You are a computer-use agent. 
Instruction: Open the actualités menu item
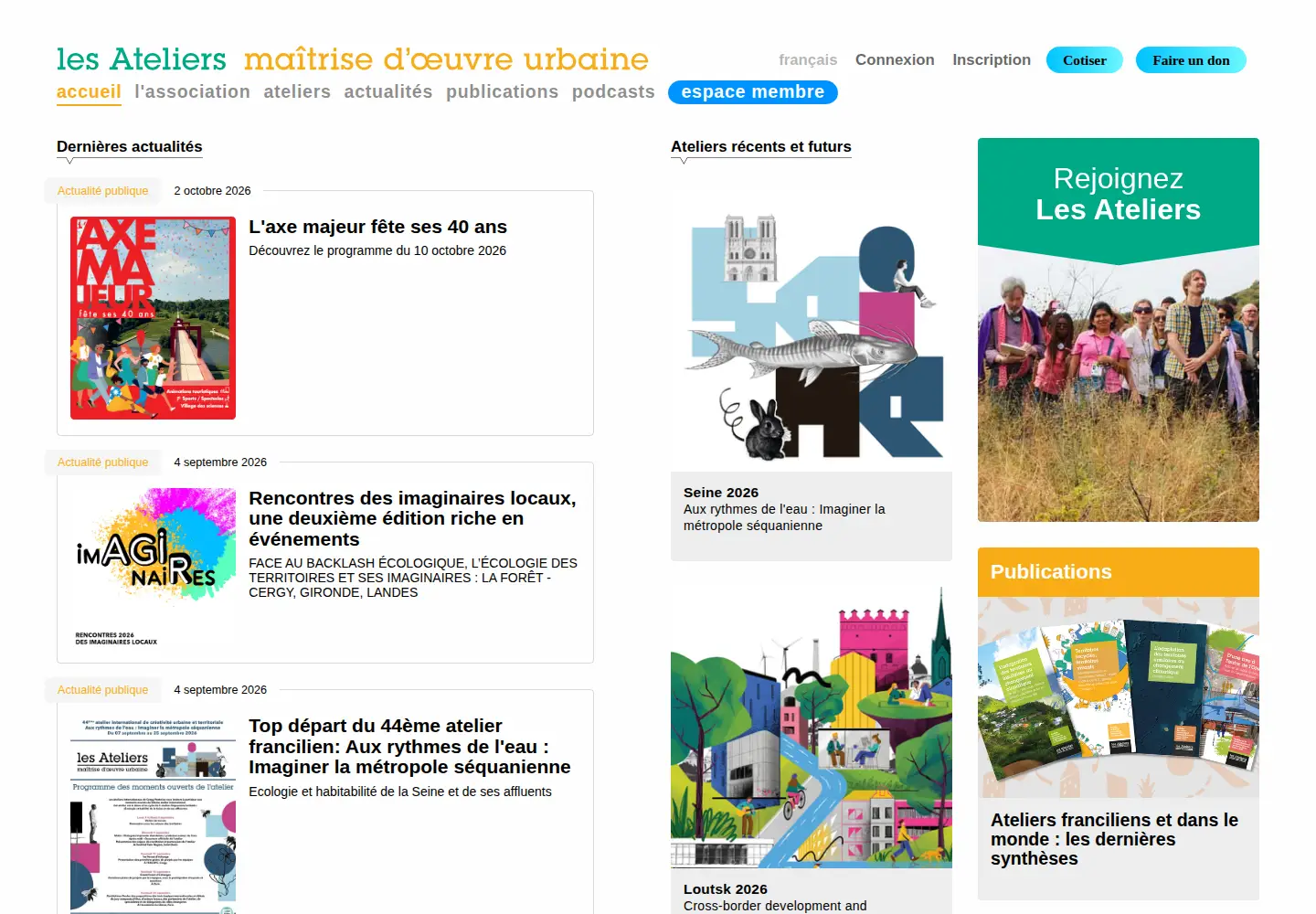tap(388, 91)
